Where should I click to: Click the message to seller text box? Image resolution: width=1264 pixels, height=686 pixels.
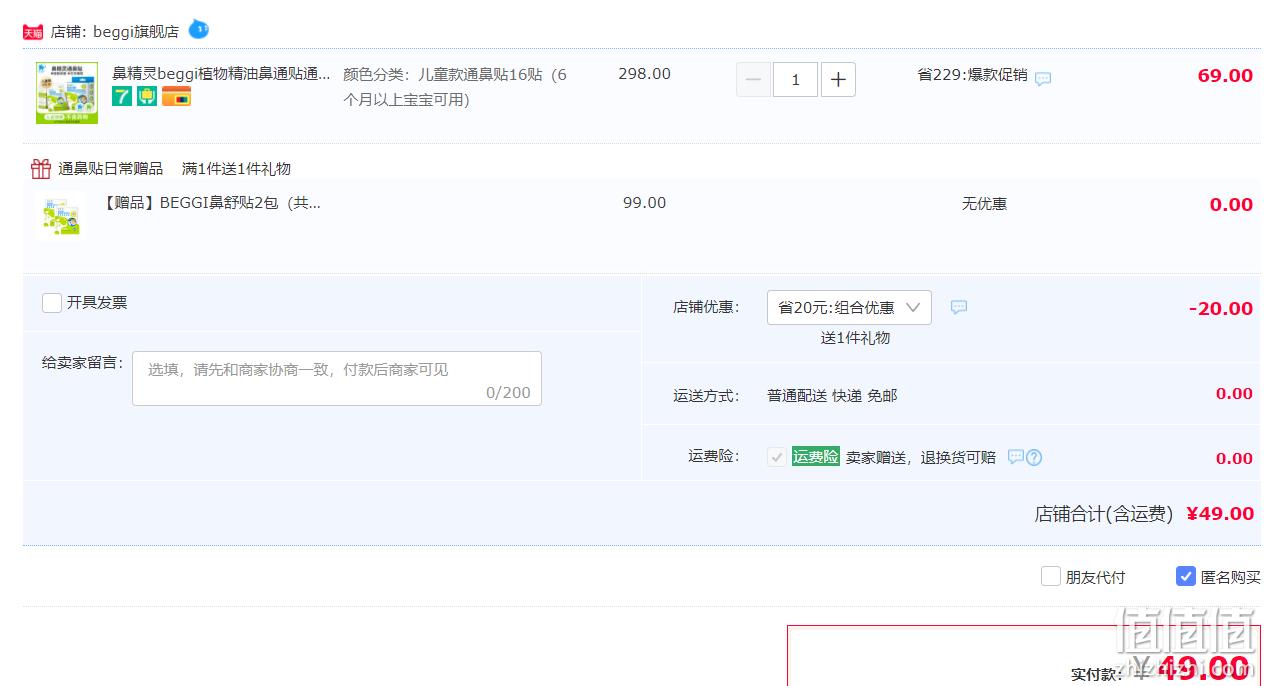click(337, 378)
